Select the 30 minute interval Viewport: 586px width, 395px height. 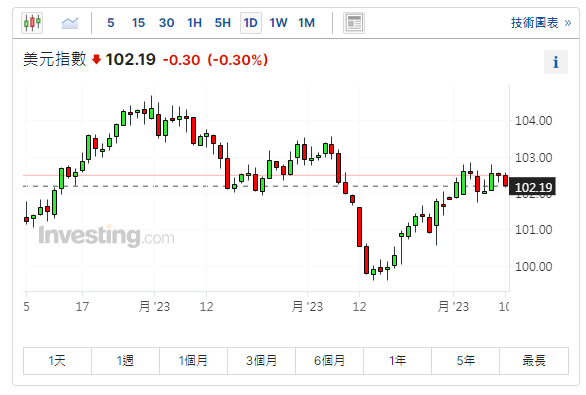pyautogui.click(x=167, y=23)
